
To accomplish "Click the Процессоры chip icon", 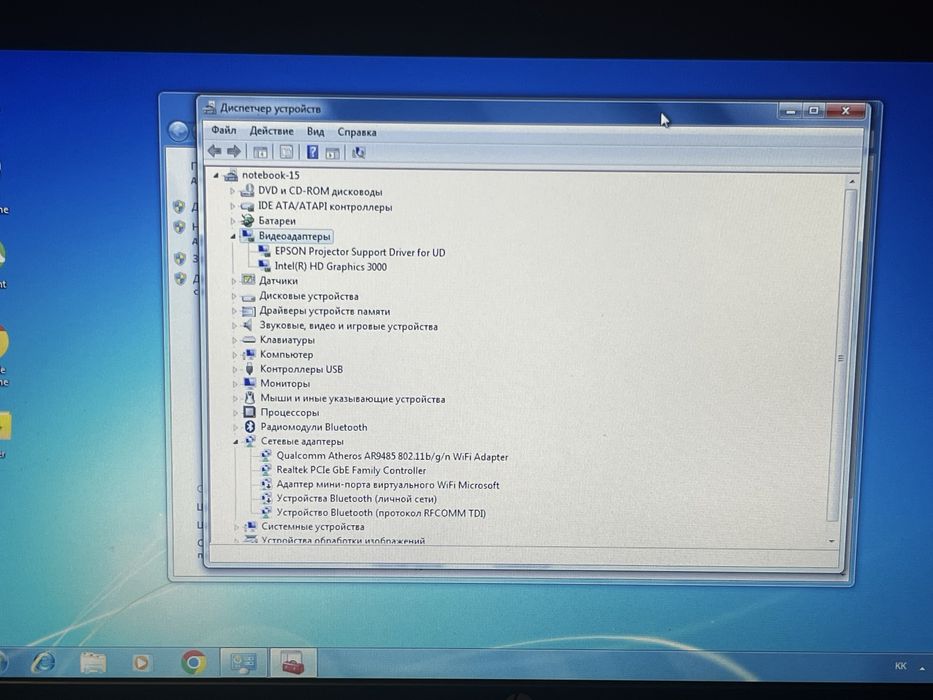I will pos(250,412).
